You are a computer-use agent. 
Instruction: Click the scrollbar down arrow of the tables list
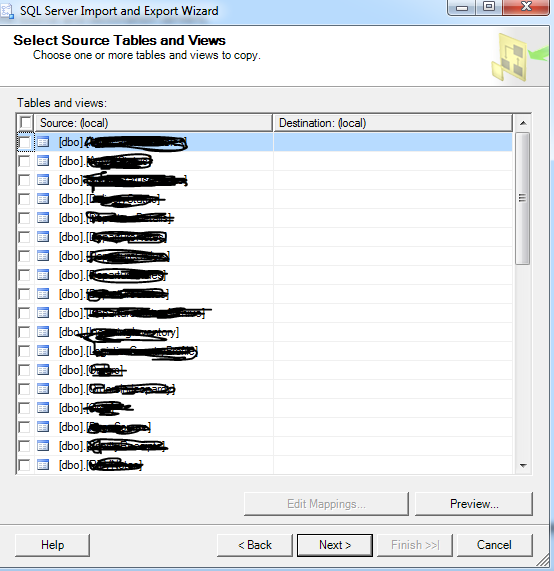(x=523, y=465)
